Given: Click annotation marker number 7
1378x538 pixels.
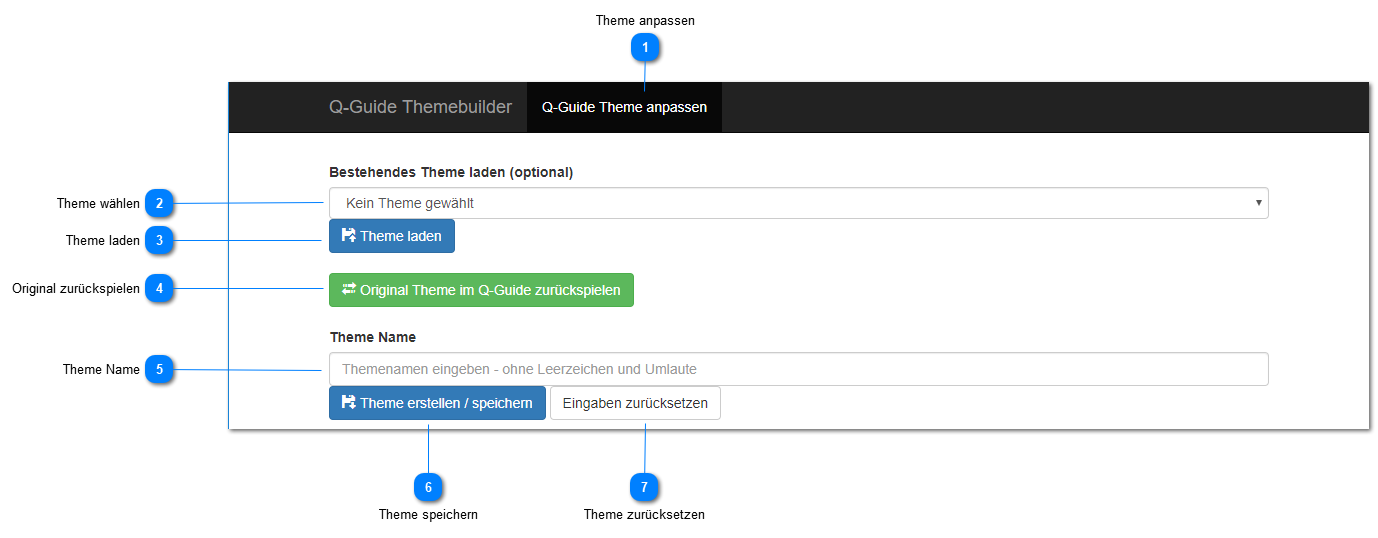Looking at the screenshot, I should [x=645, y=487].
